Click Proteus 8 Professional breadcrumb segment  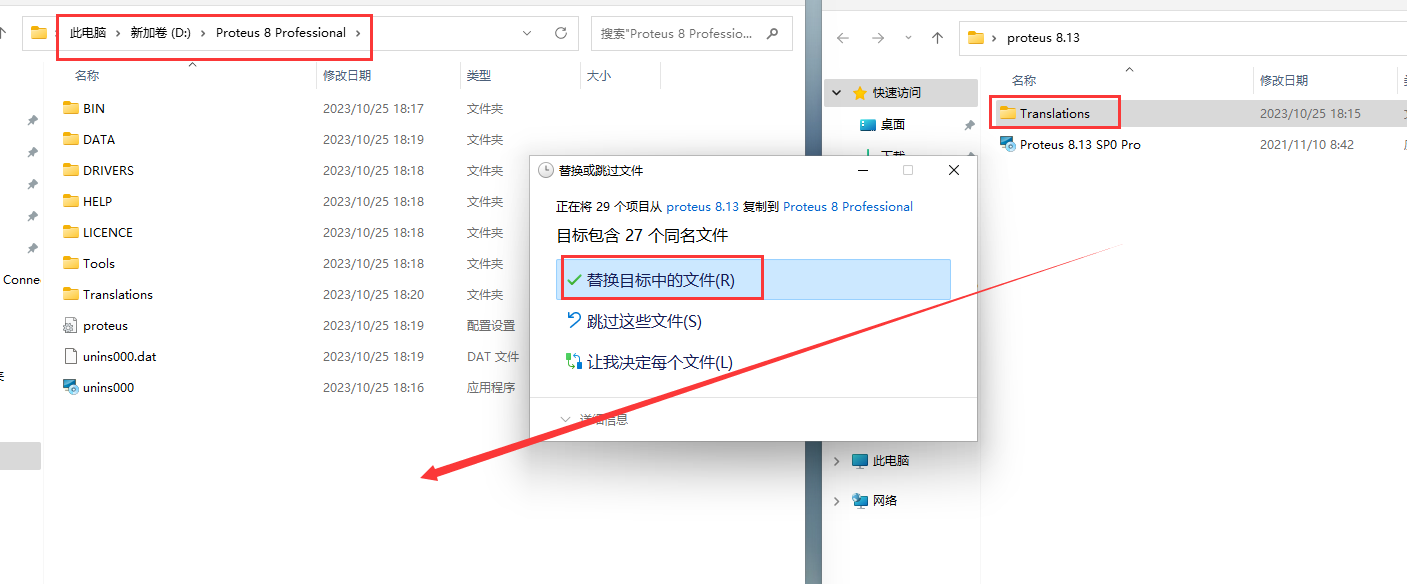click(281, 33)
